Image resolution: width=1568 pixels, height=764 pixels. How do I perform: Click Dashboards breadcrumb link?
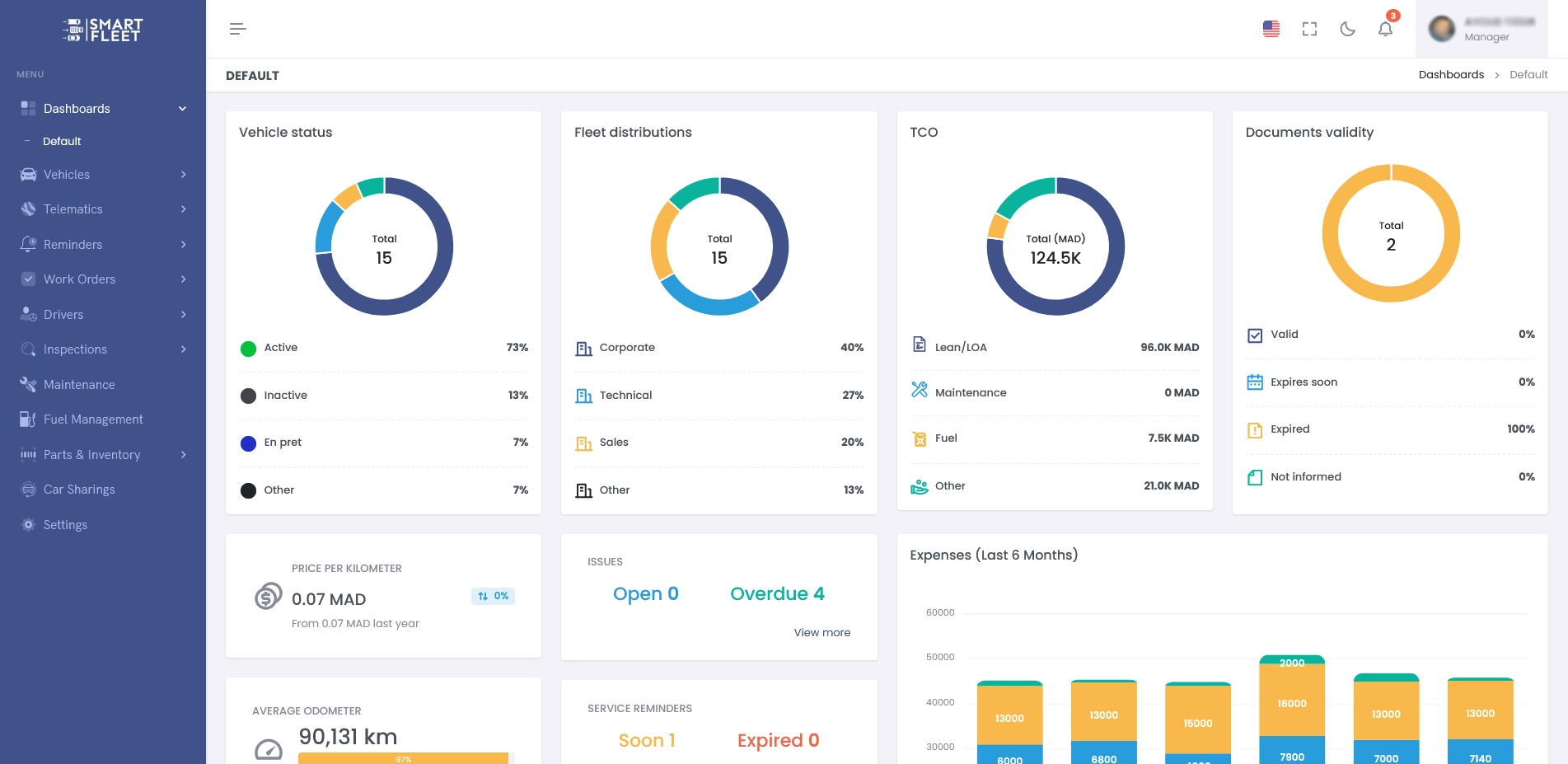[1450, 75]
